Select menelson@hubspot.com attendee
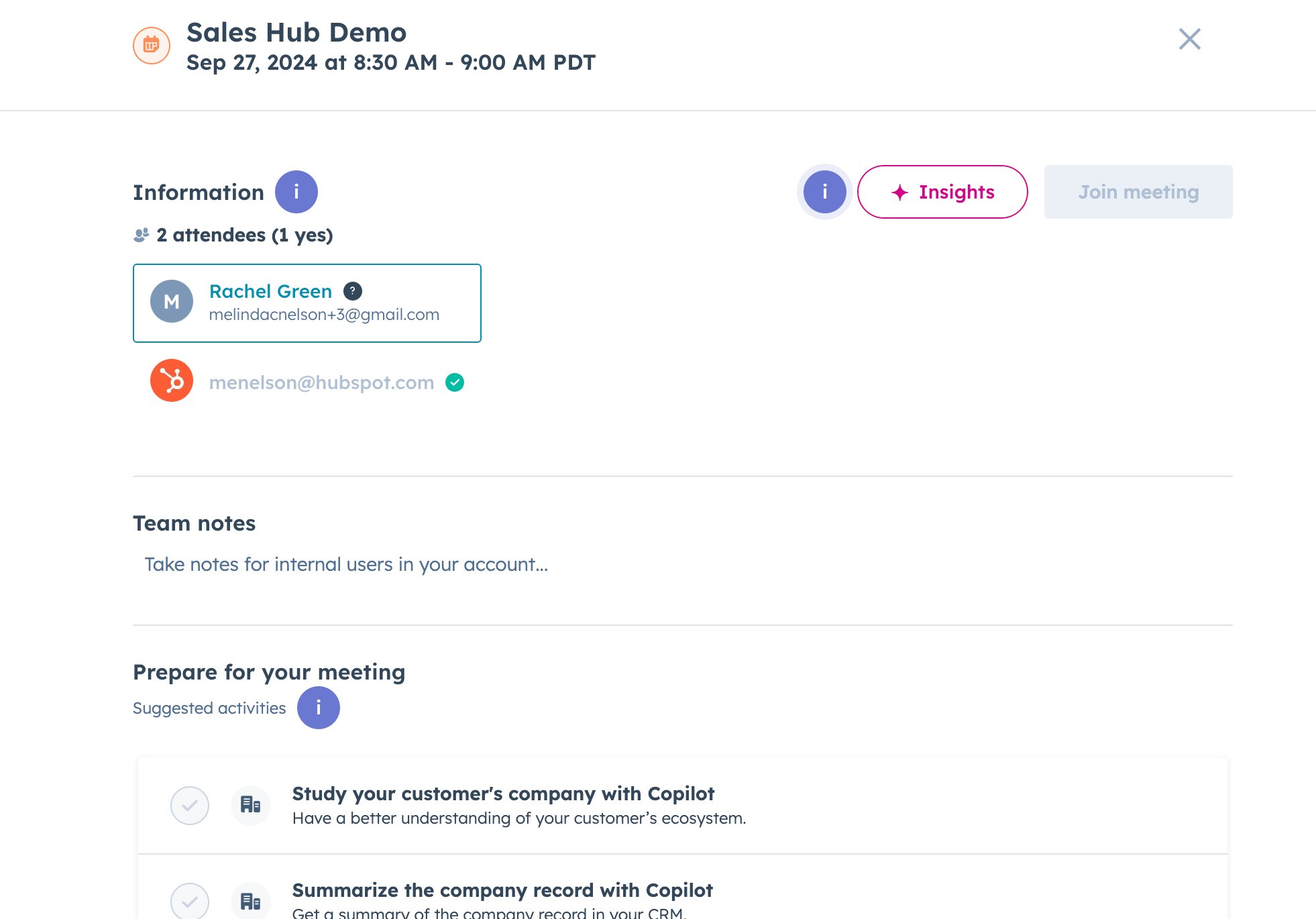The height and width of the screenshot is (919, 1316). [x=321, y=382]
